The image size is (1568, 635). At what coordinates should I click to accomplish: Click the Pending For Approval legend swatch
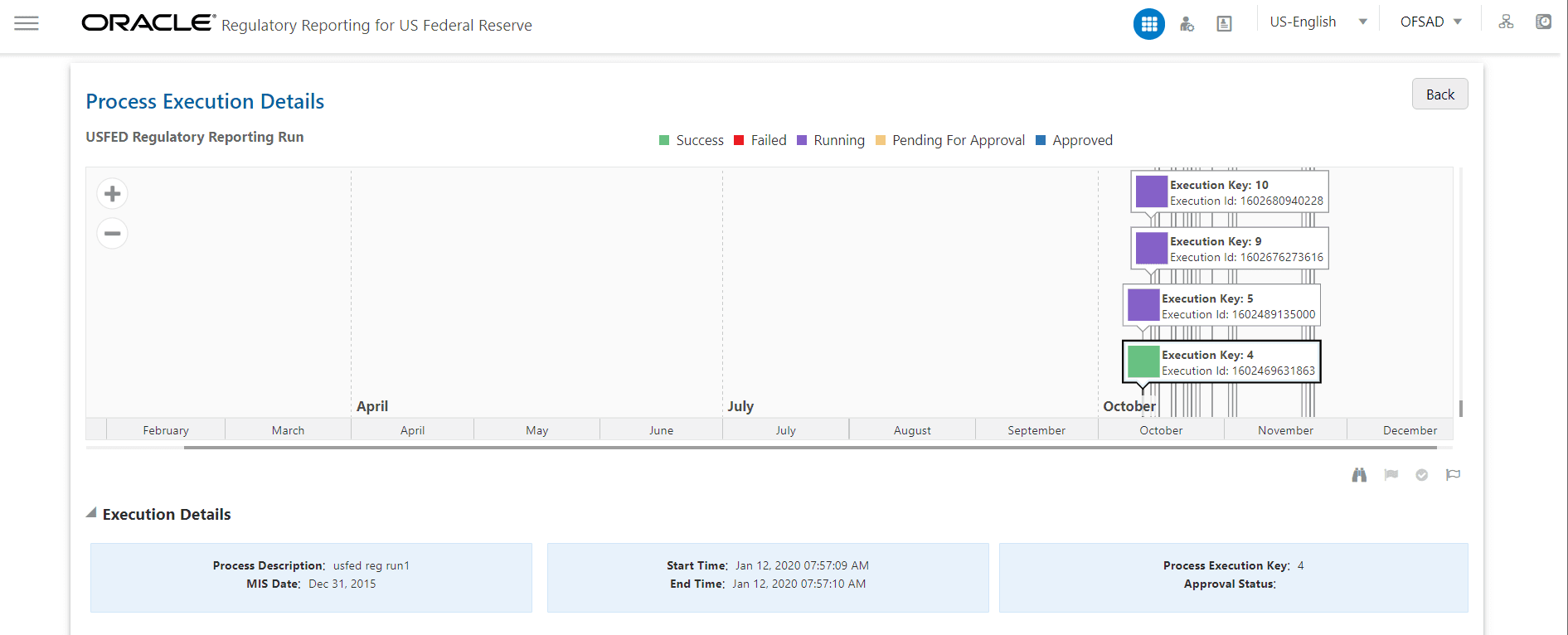tap(881, 140)
